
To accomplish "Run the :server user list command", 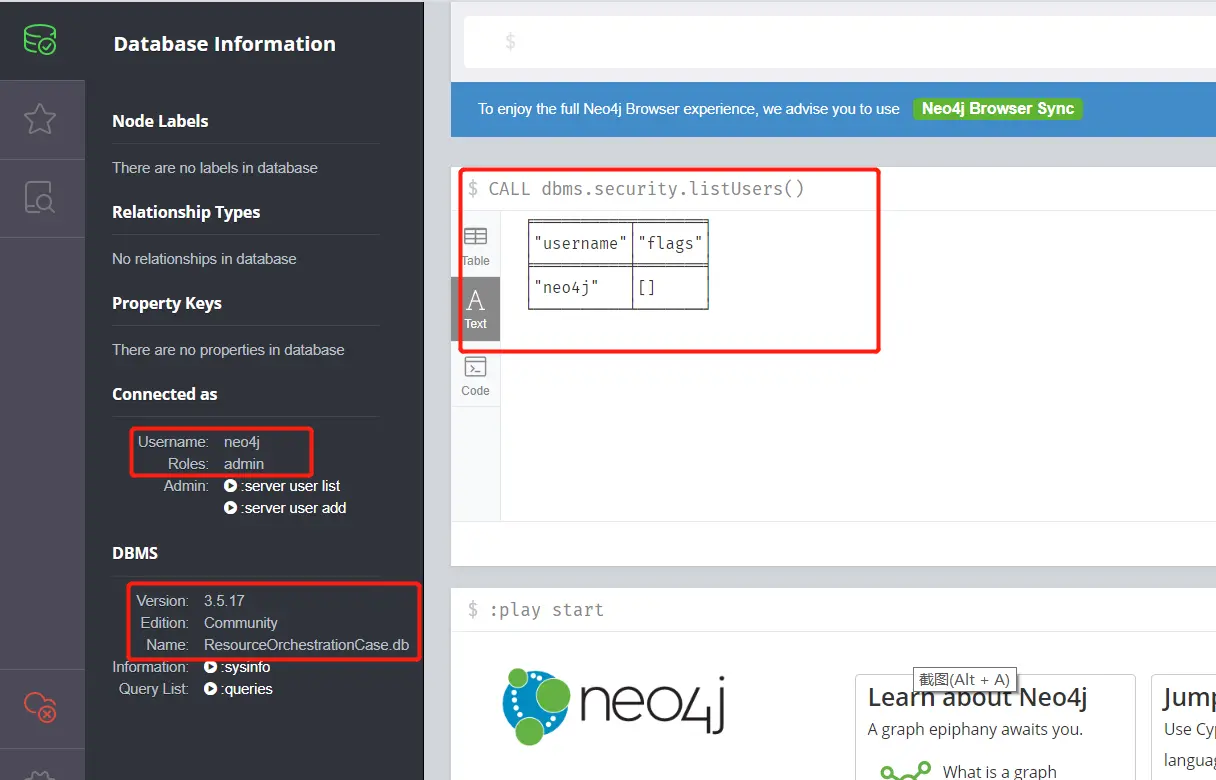I will tap(291, 486).
